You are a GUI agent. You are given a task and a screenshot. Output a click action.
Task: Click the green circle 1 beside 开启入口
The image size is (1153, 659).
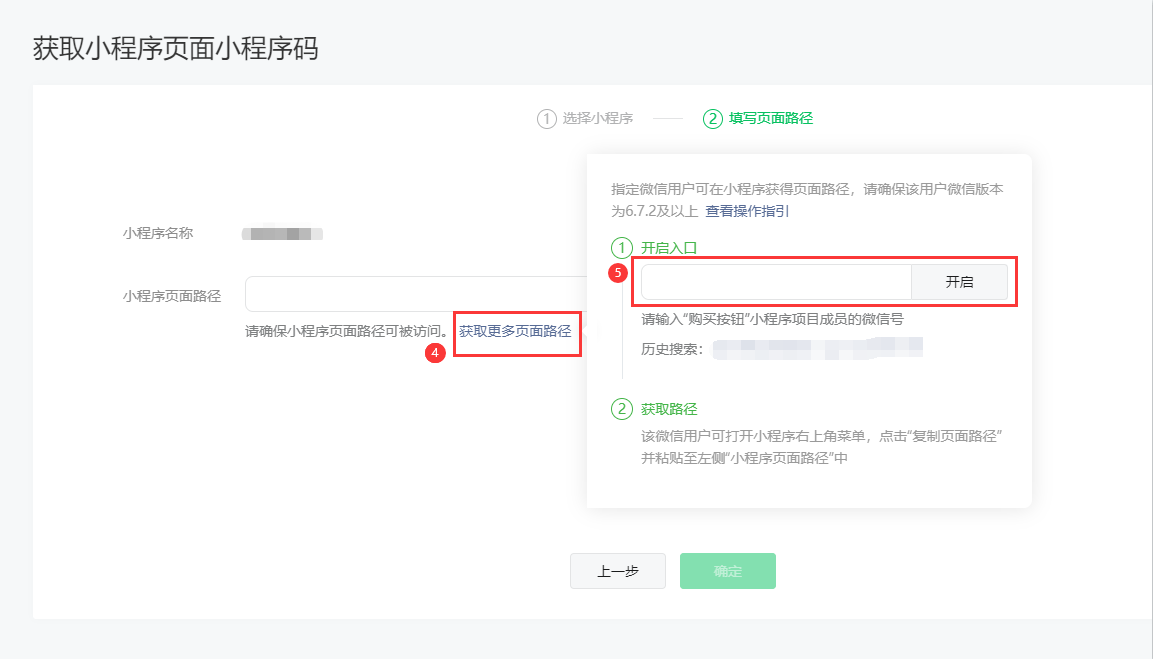[x=622, y=247]
